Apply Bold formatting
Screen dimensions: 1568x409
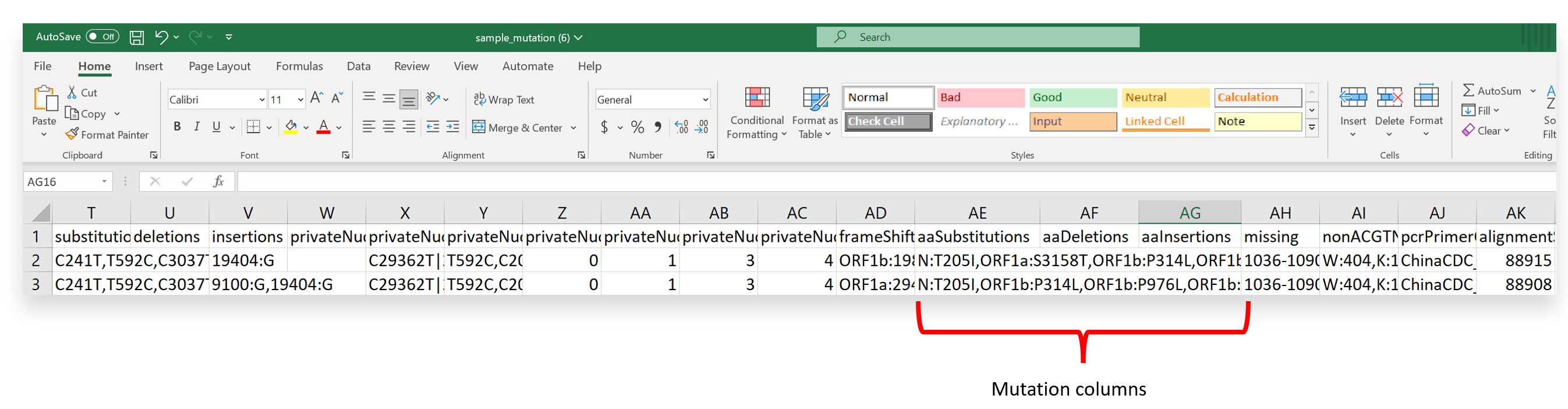[x=176, y=126]
